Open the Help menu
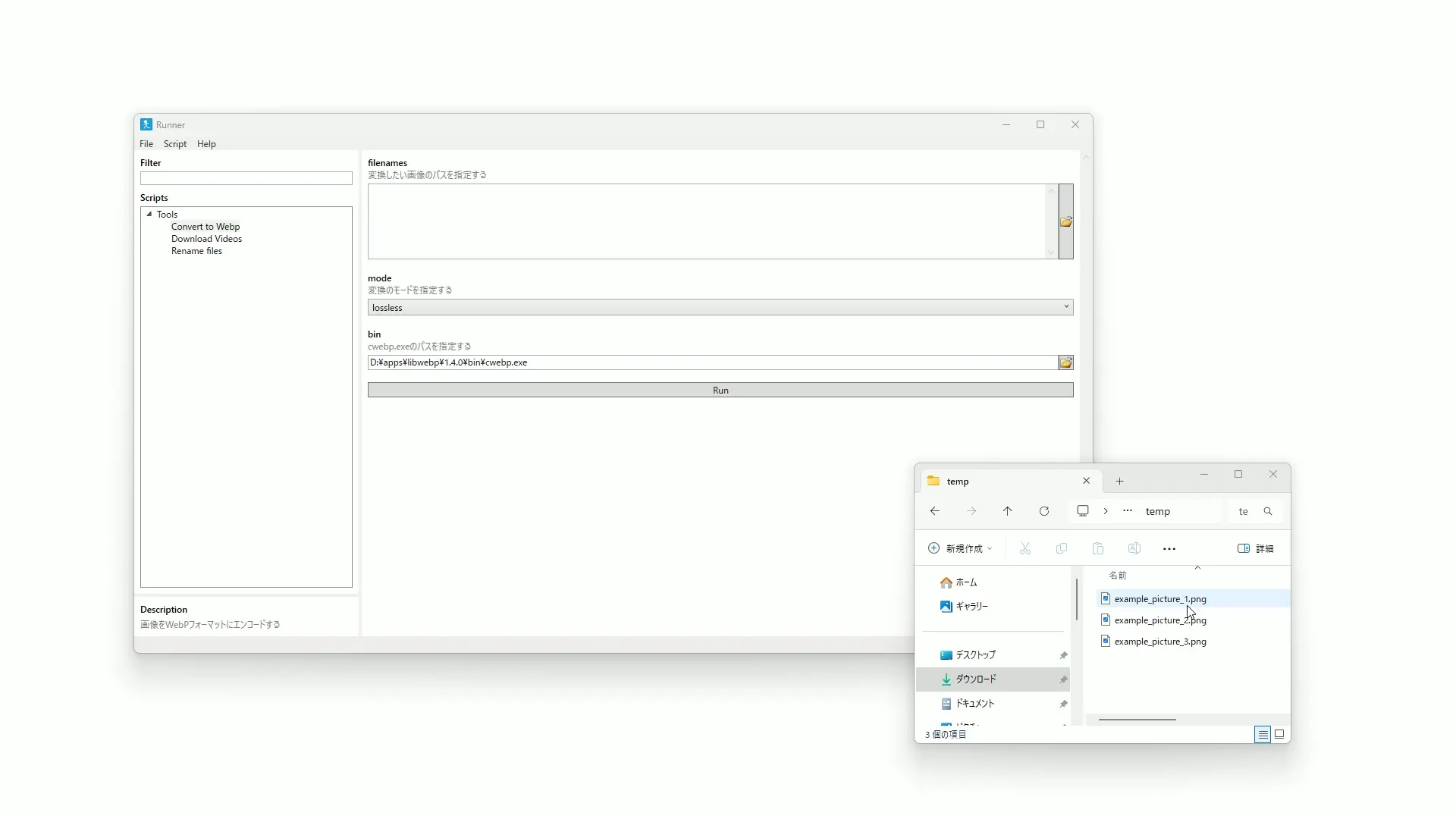The width and height of the screenshot is (1456, 819). [206, 144]
